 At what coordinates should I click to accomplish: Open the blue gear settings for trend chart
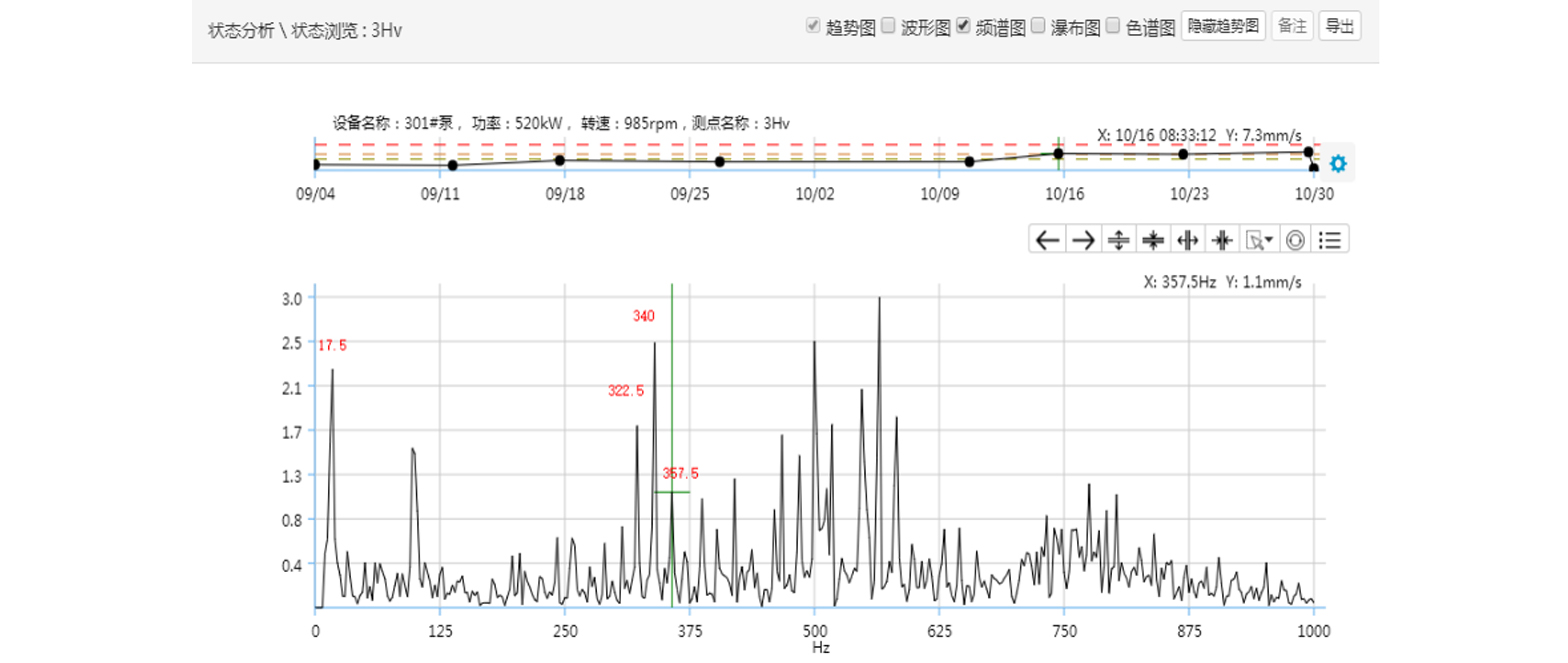click(1338, 163)
